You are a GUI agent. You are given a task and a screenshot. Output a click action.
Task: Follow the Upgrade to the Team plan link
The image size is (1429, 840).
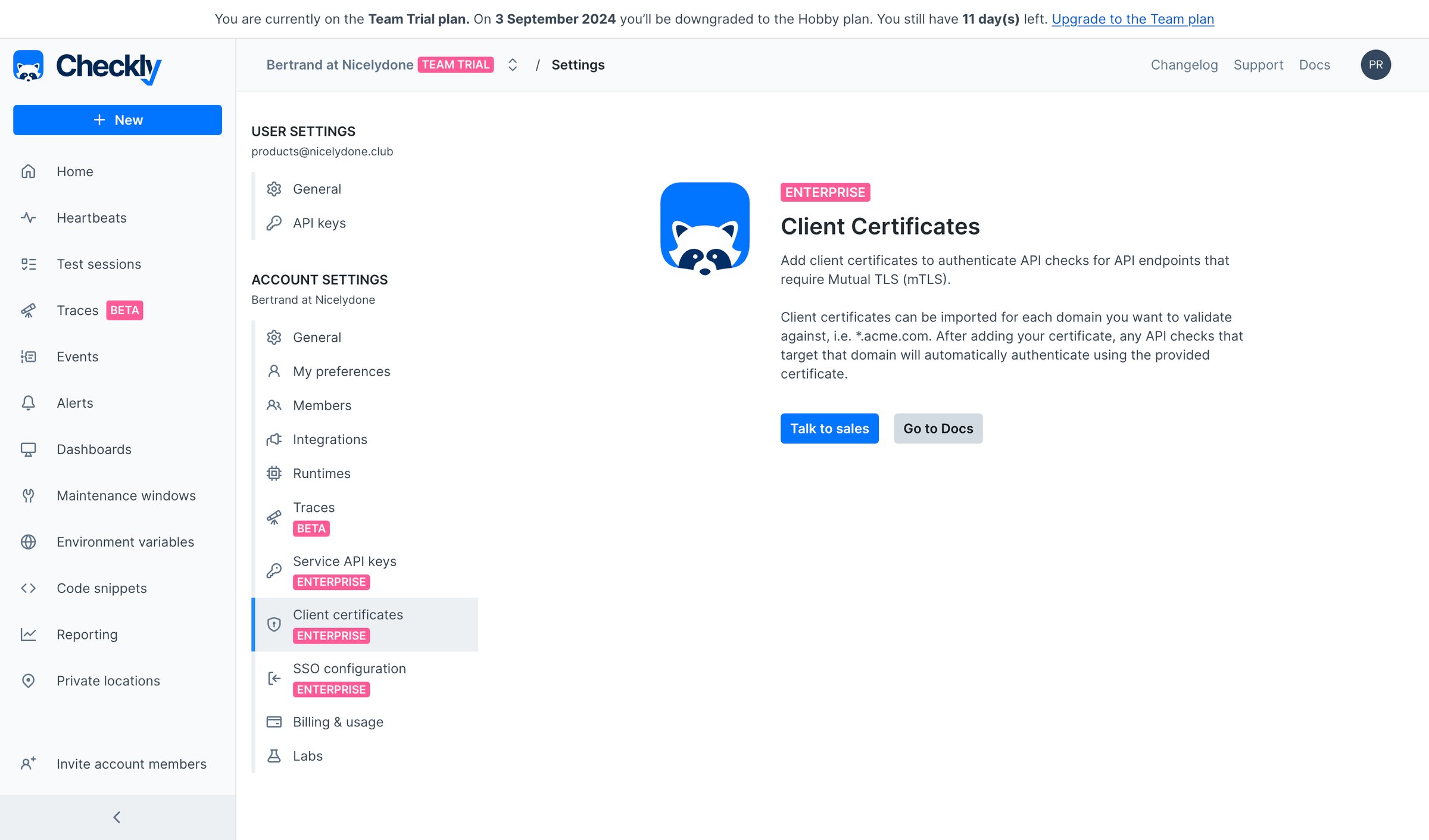pos(1132,19)
